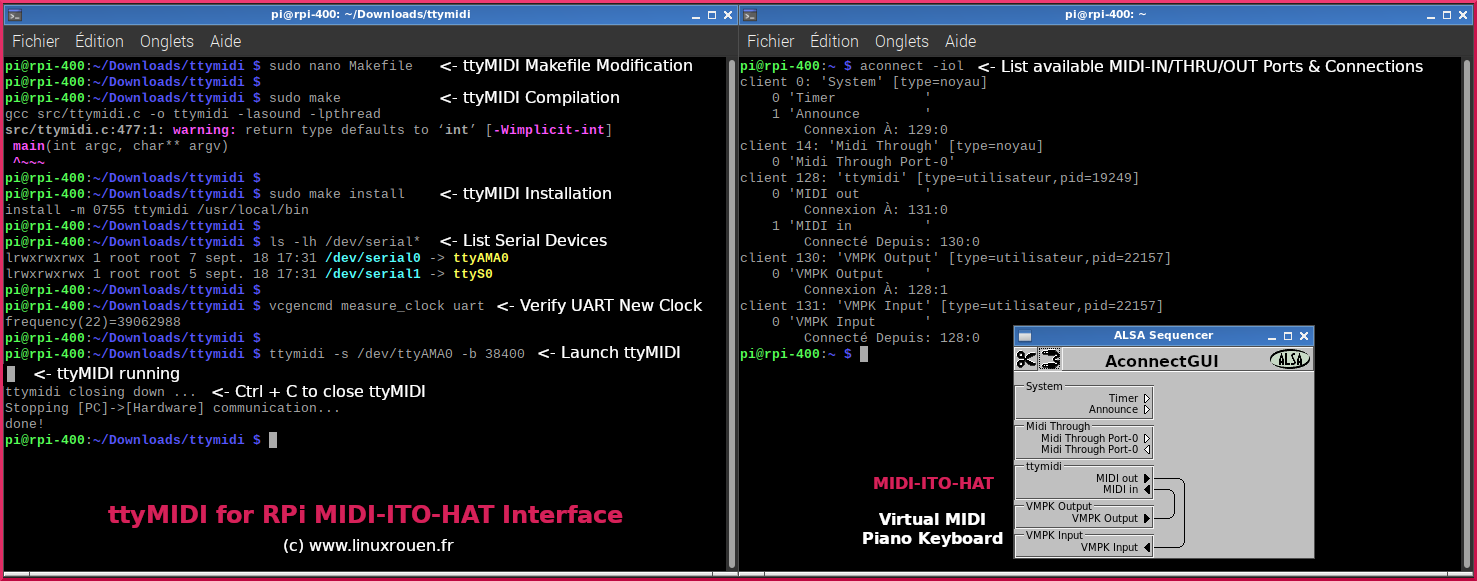Click the 'vcgencmd measure_clock uart' command
This screenshot has height=581, width=1477.
377,306
